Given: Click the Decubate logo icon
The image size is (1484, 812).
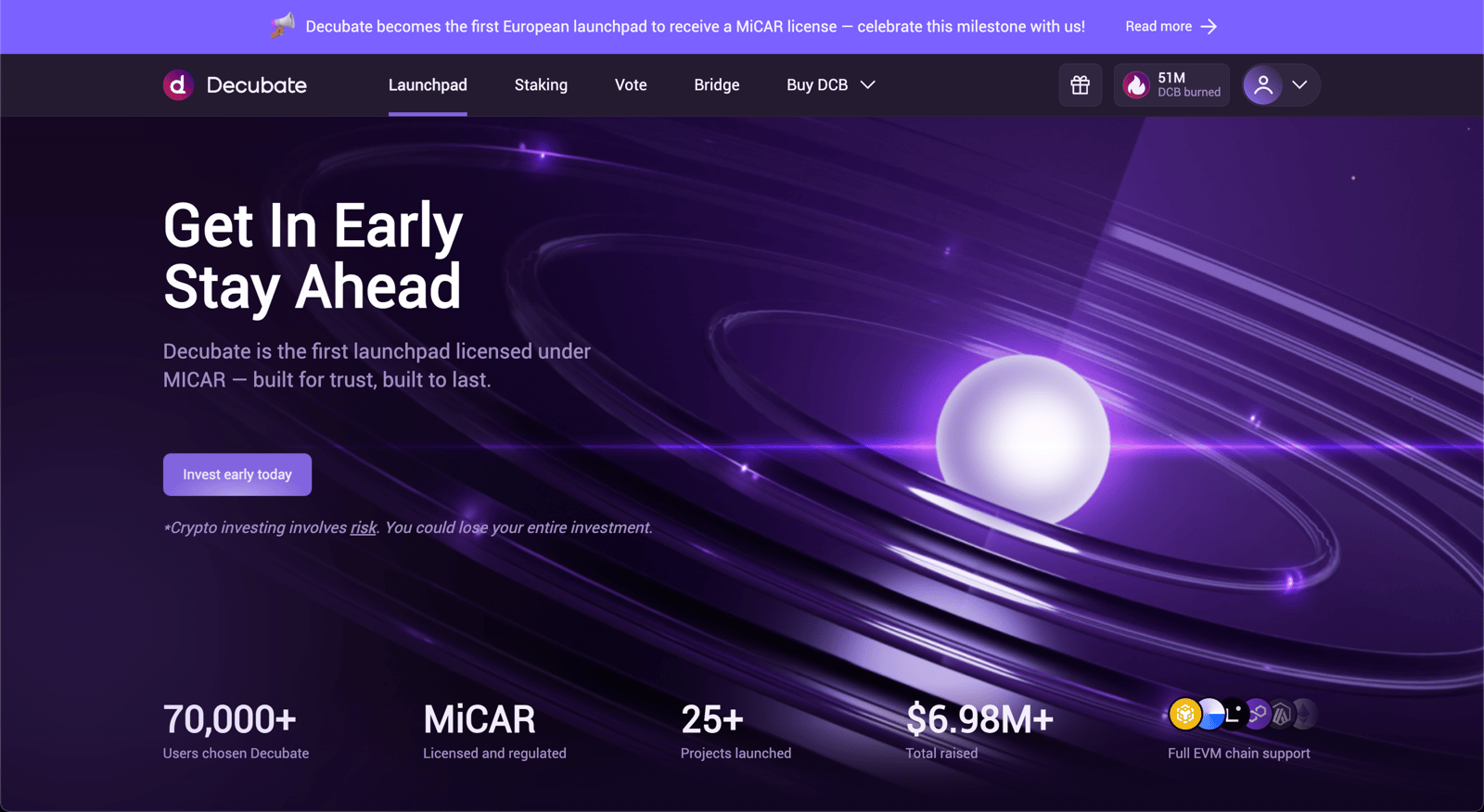Looking at the screenshot, I should (x=178, y=85).
